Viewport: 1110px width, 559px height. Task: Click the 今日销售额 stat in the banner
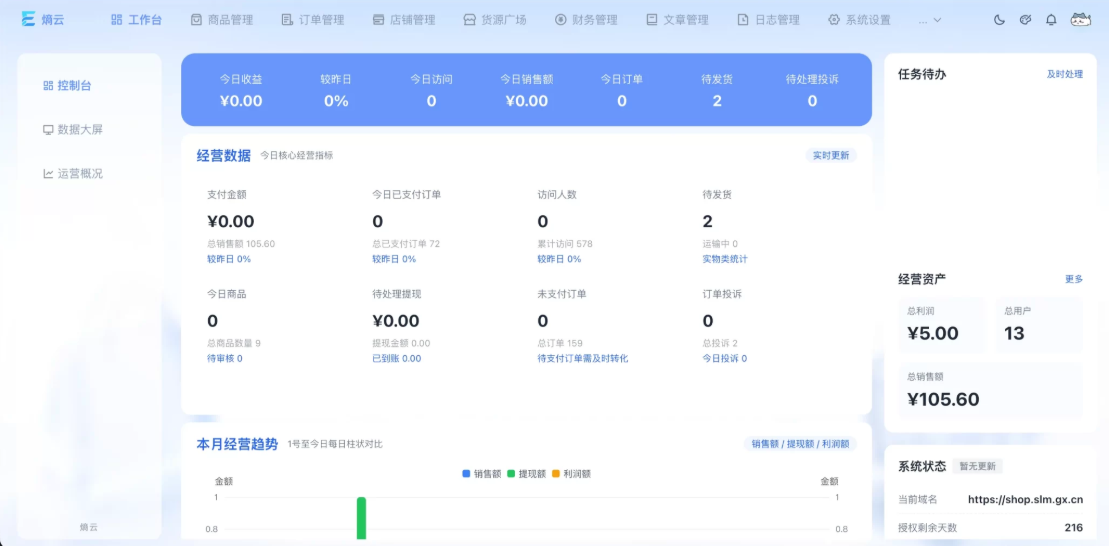coord(527,91)
